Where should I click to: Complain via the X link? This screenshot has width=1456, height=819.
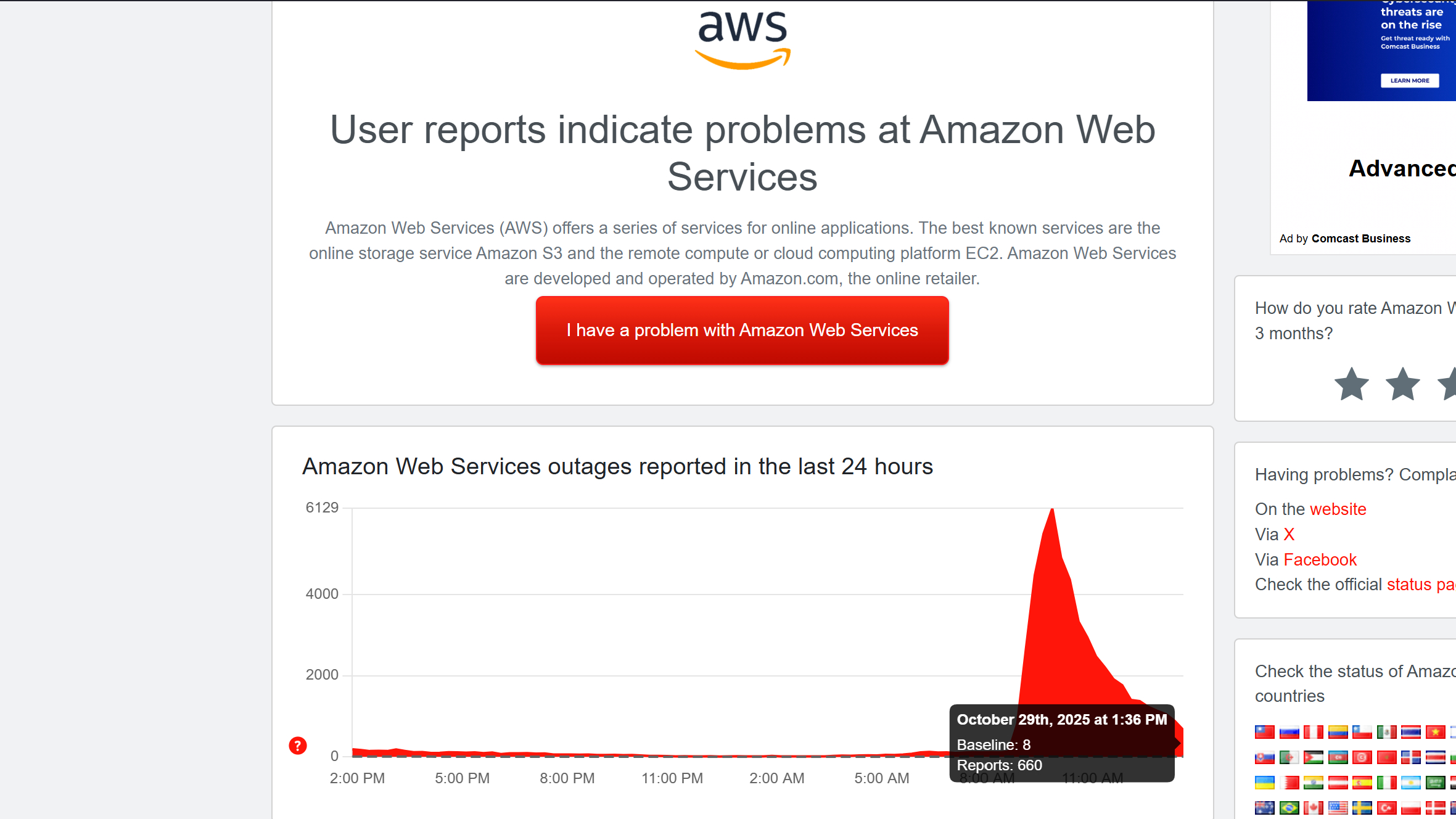click(1289, 534)
